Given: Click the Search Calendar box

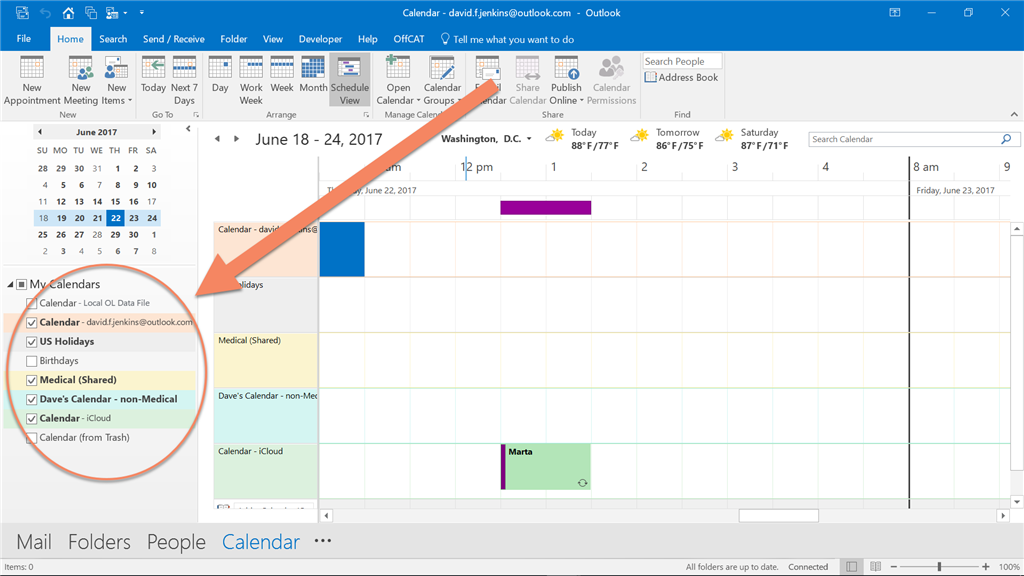Looking at the screenshot, I should coord(904,139).
